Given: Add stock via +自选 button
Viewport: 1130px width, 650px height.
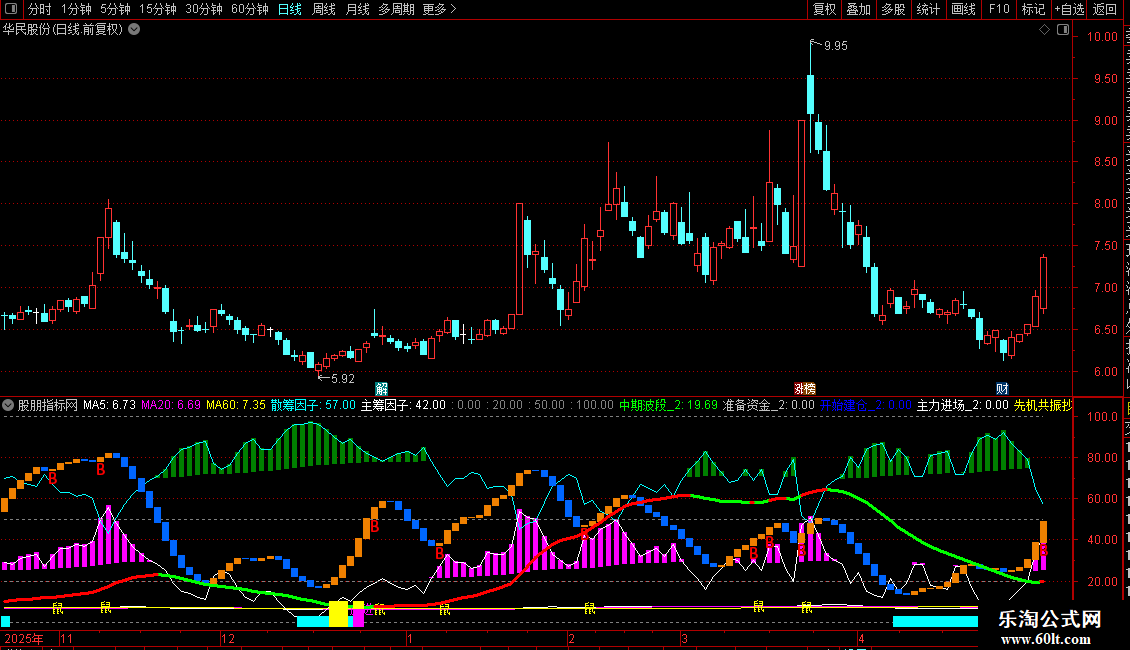Looking at the screenshot, I should pos(1069,9).
